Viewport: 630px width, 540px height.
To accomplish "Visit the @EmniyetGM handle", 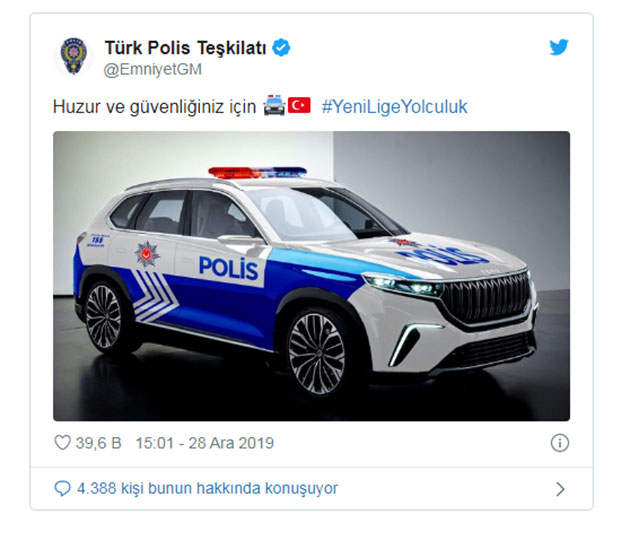I will (153, 70).
